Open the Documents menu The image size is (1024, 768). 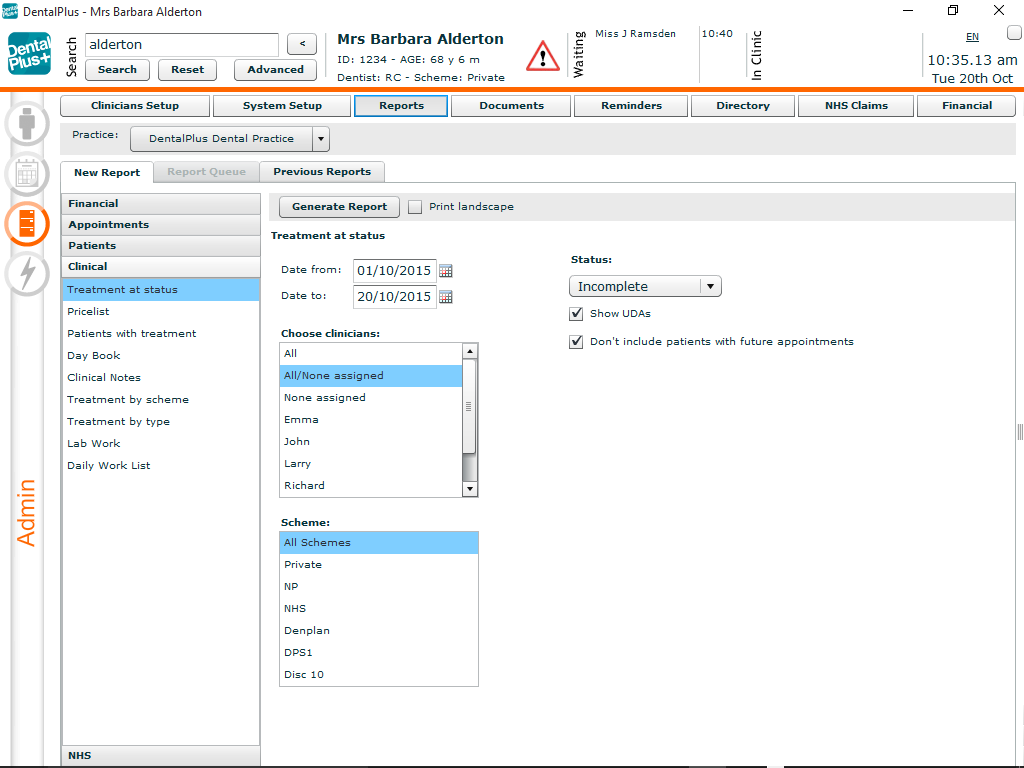511,106
